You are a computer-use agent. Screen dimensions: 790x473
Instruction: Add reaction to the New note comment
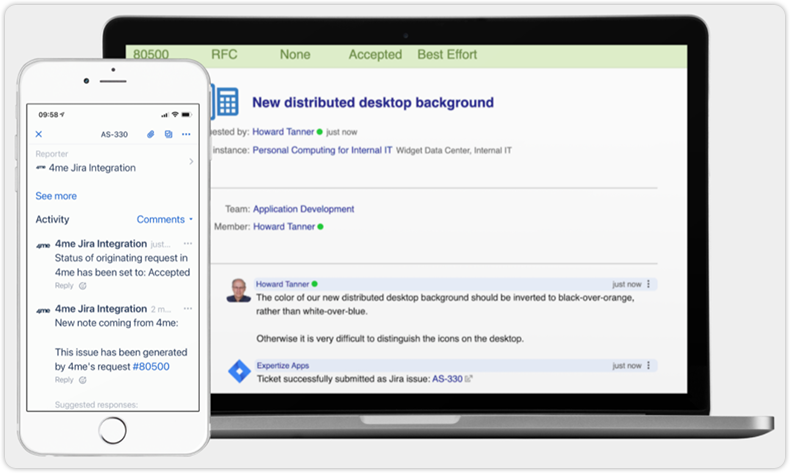83,380
